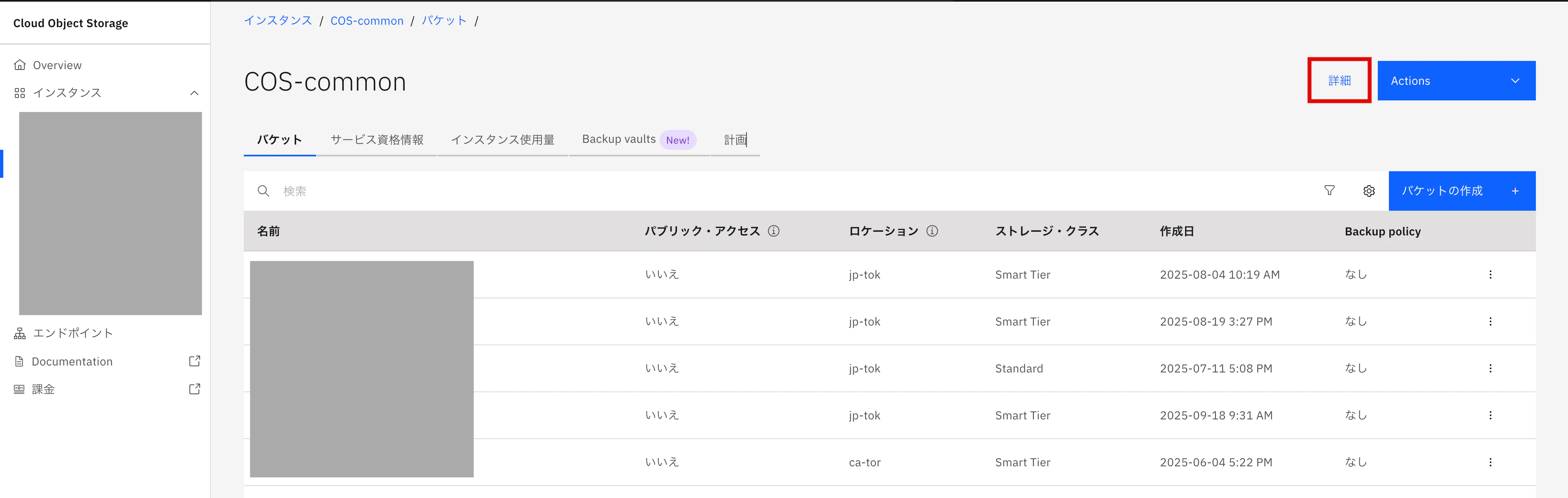Open Overview in the sidebar
This screenshot has width=1568, height=498.
point(56,65)
